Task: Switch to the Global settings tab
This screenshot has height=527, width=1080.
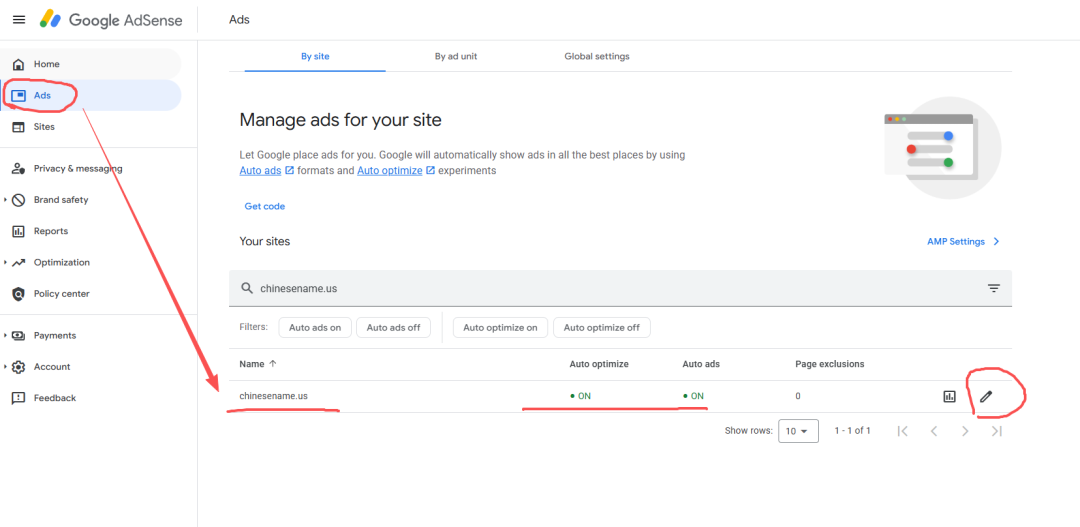Action: (x=597, y=57)
